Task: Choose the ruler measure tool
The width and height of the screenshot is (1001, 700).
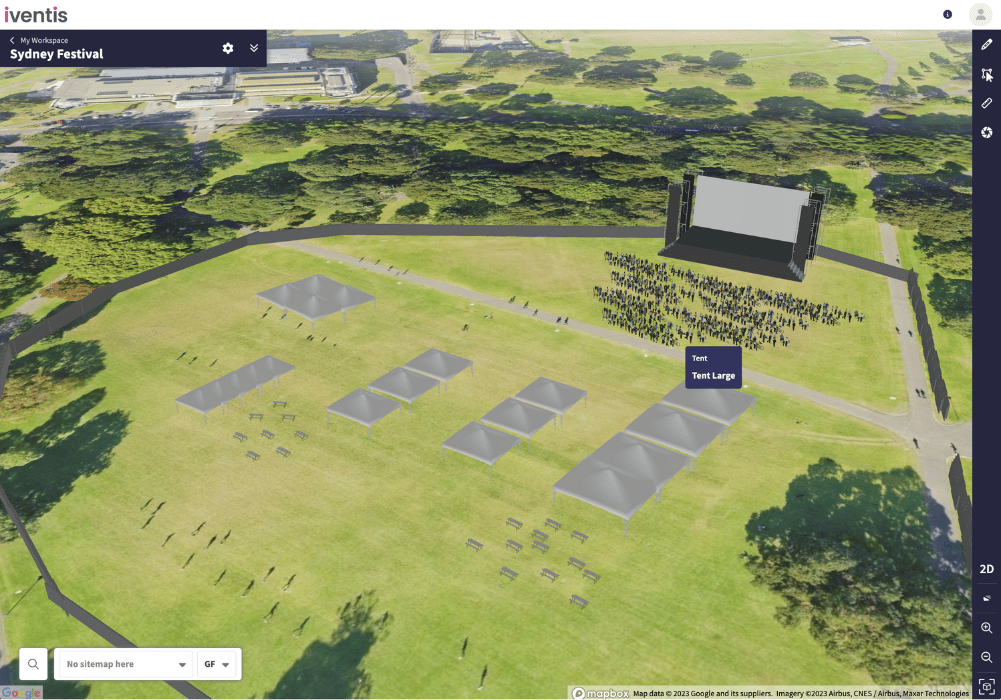Action: click(986, 103)
